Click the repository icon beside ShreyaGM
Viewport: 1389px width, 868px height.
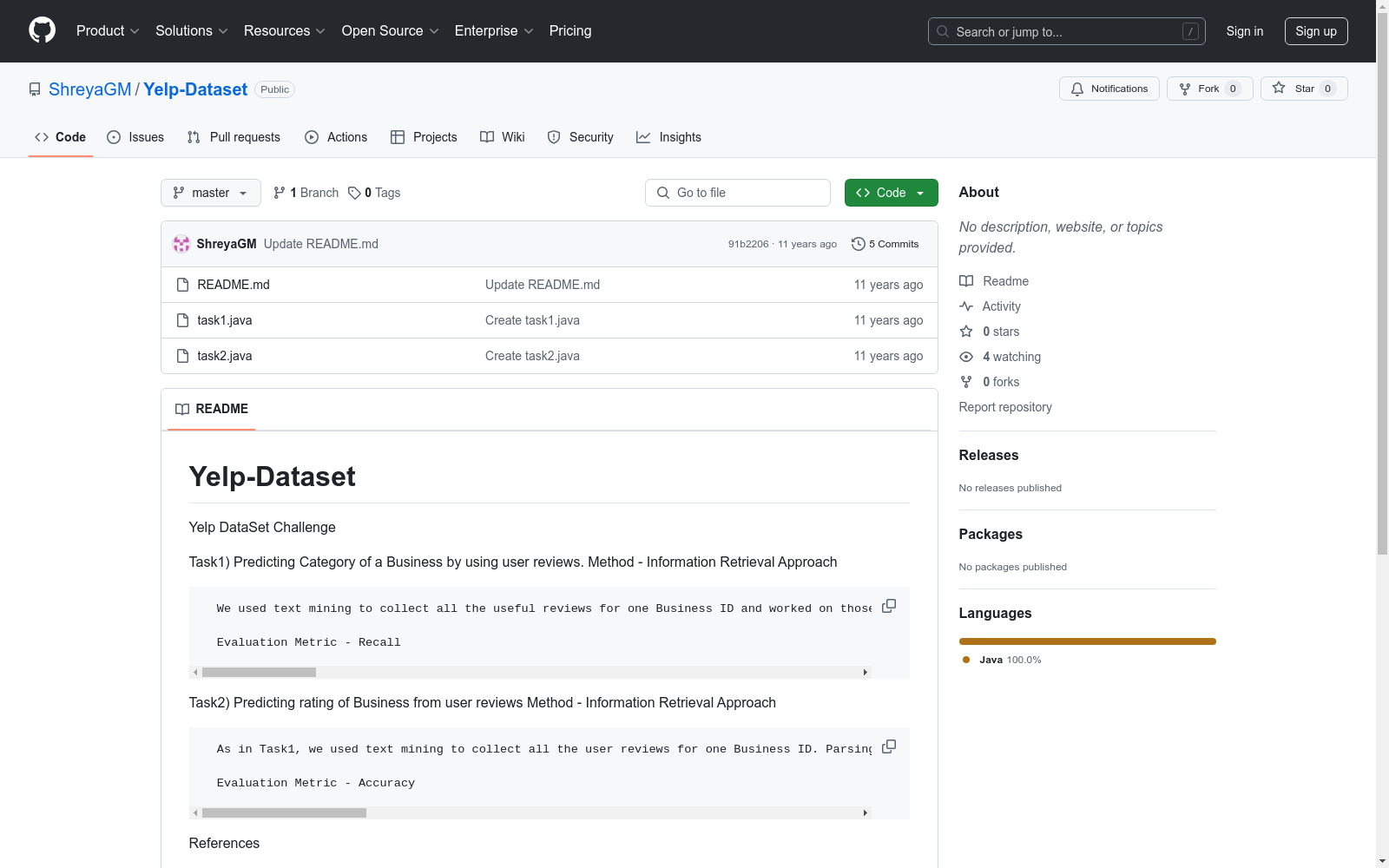(x=35, y=89)
